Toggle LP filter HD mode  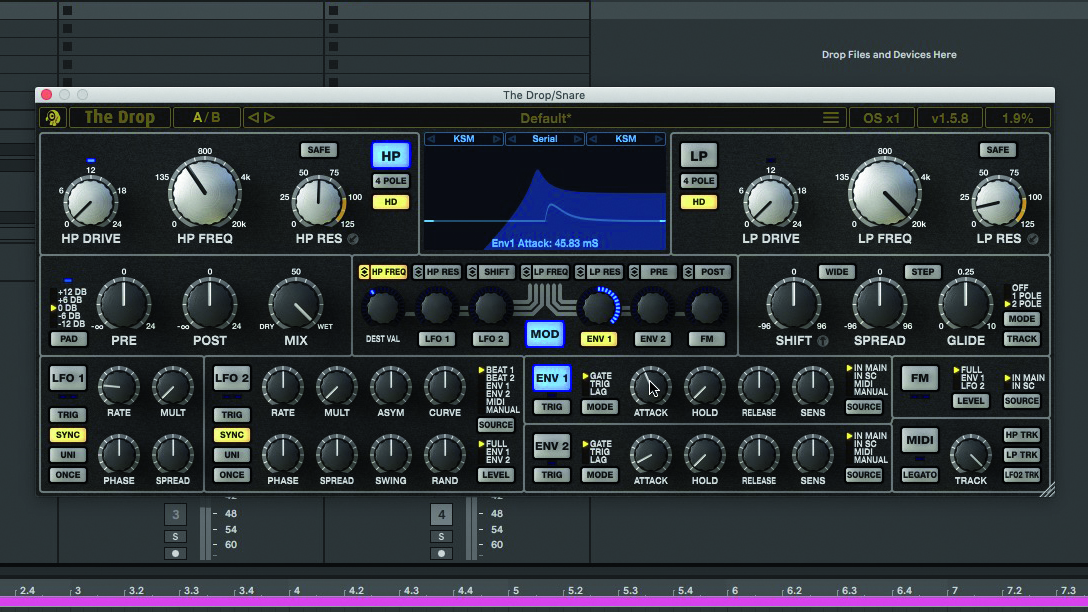(699, 202)
